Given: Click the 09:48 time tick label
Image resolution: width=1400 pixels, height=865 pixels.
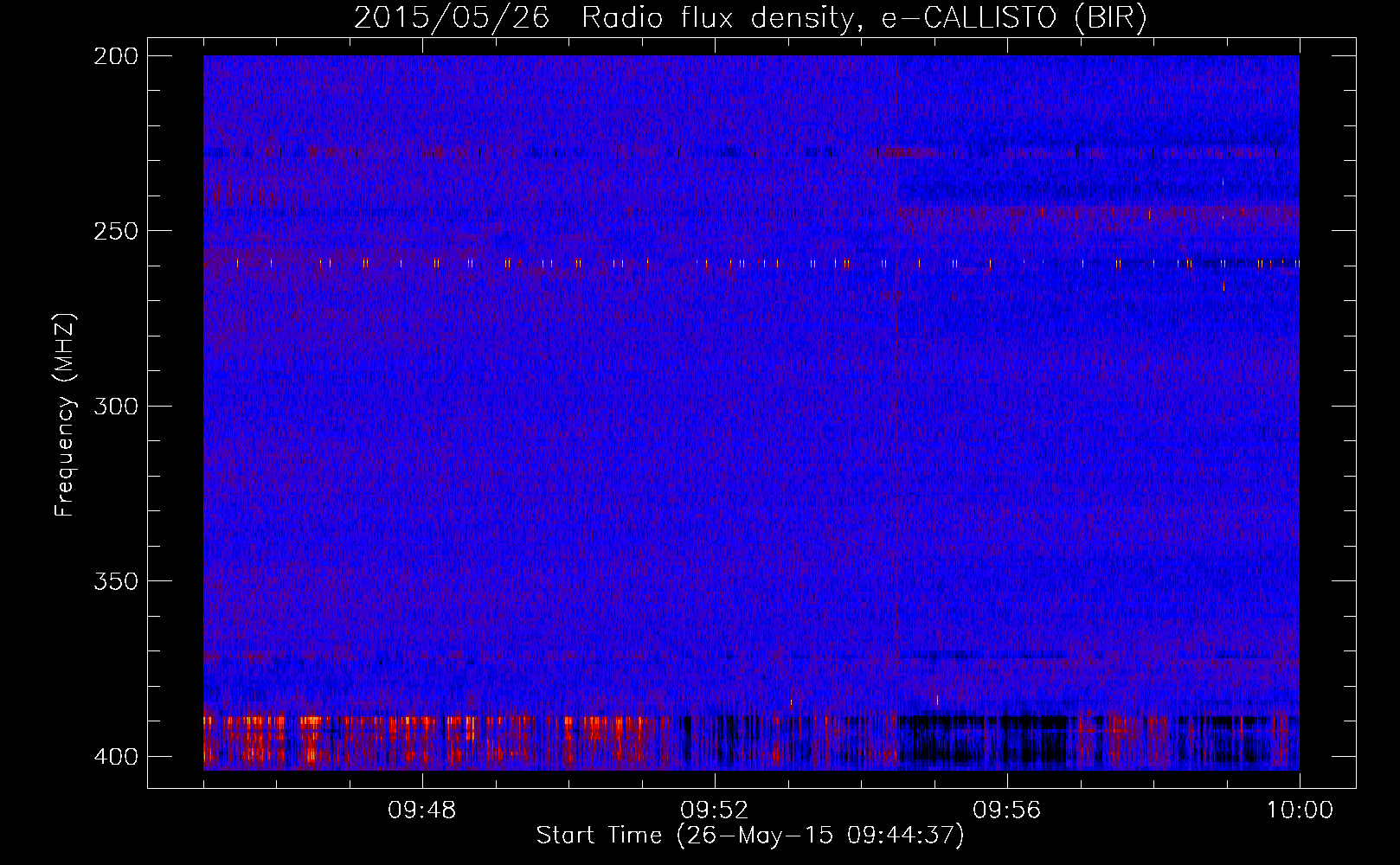Looking at the screenshot, I should 422,811.
